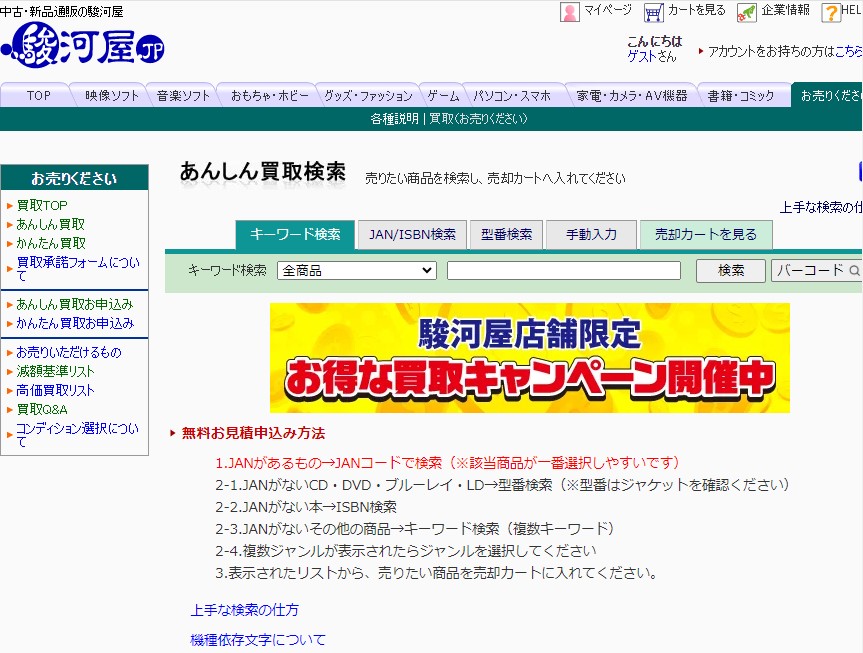Switch to the JAN/ISBN検索 tab
Viewport: 863px width, 653px height.
coord(412,235)
